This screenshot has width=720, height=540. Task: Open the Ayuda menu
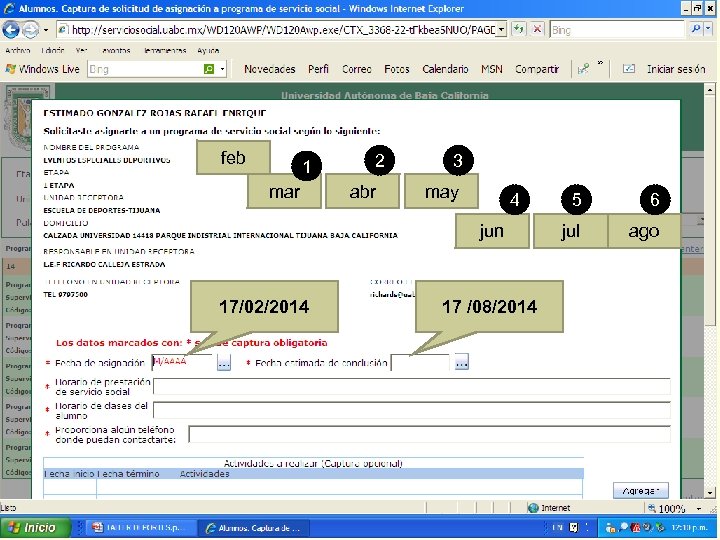pos(208,51)
